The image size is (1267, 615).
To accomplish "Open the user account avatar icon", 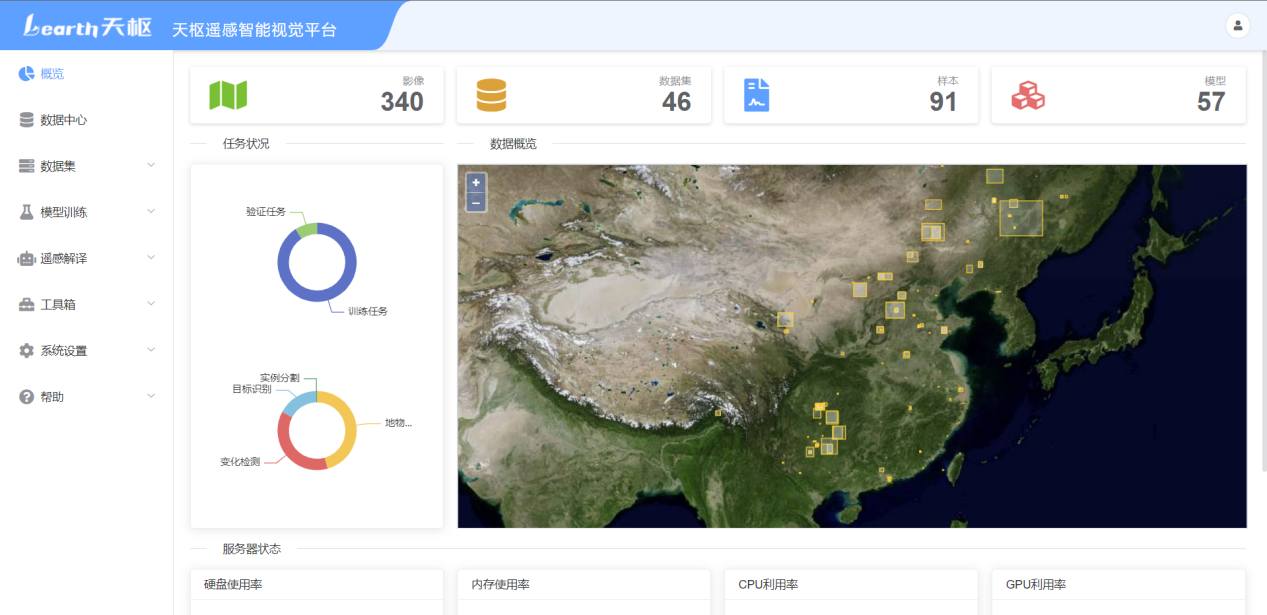I will point(1237,25).
